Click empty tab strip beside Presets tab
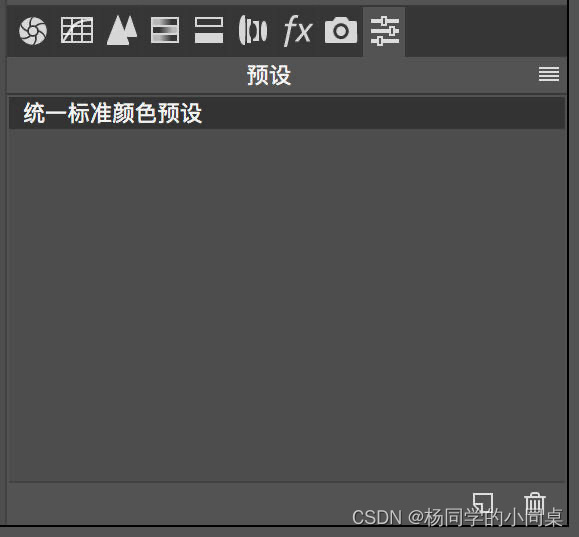Viewport: 579px width, 537px height. click(x=486, y=31)
